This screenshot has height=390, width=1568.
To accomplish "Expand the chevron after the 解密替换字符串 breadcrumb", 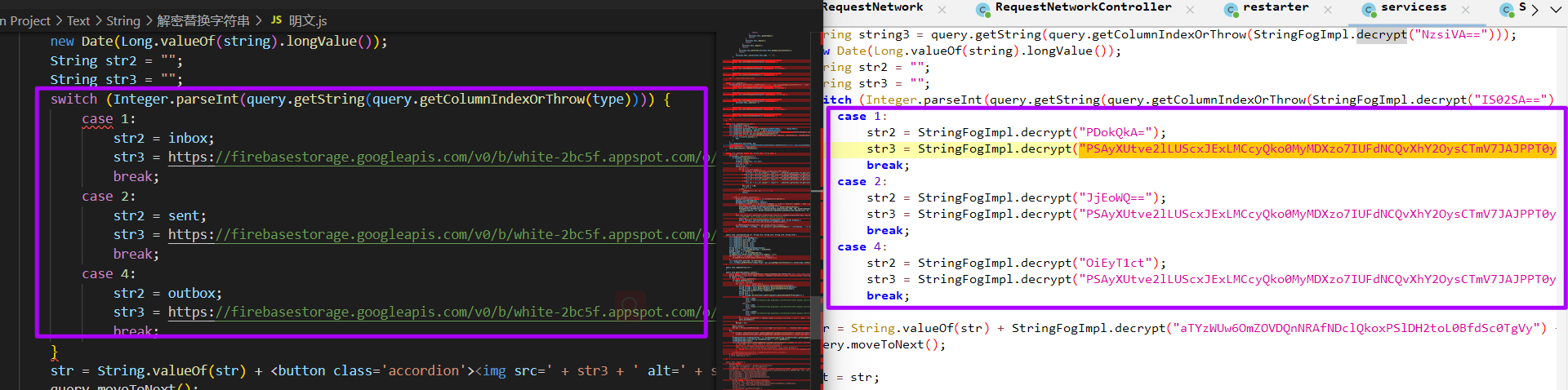I will coord(258,20).
